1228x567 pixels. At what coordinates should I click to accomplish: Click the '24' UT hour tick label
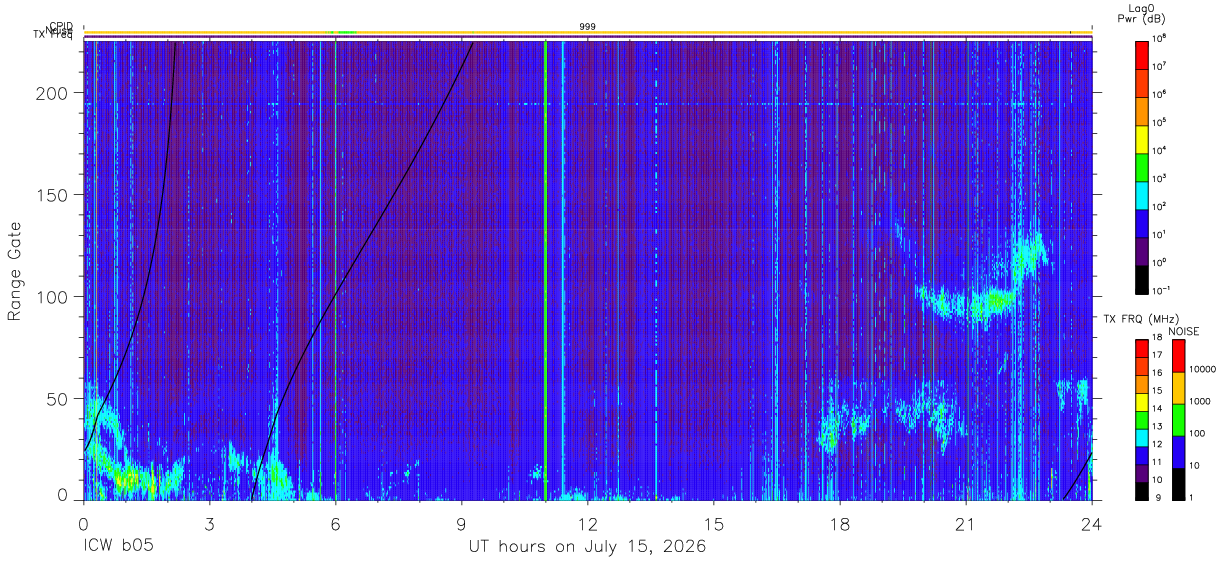1092,523
